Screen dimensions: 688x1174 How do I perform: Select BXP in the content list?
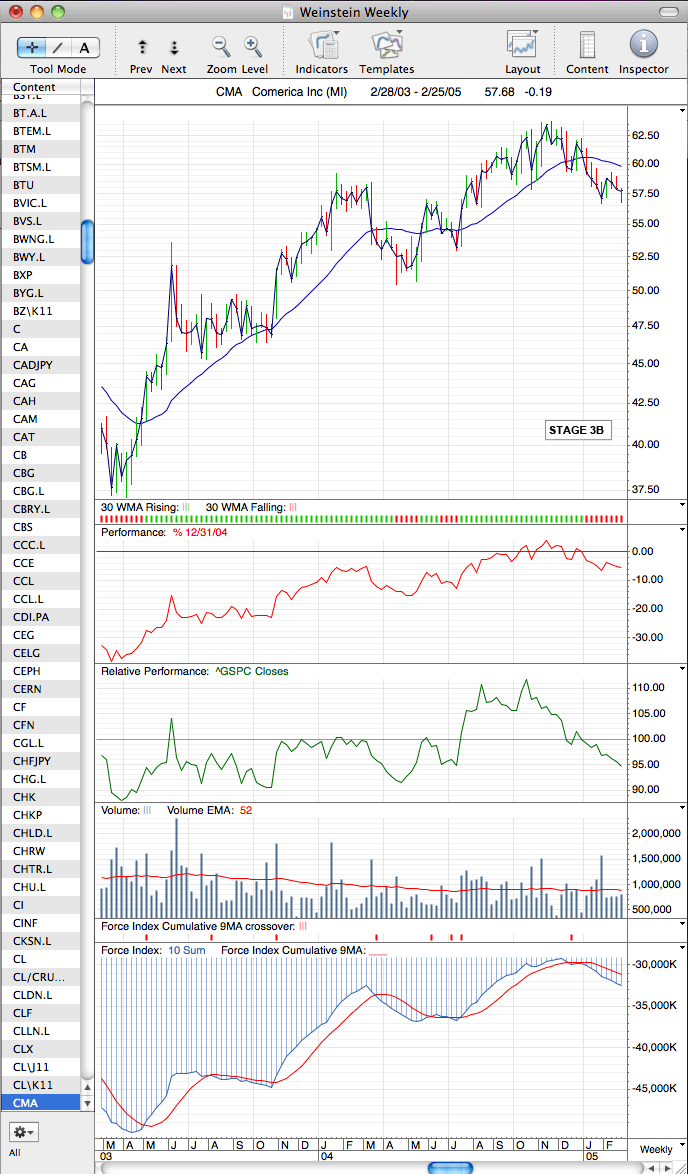(40, 275)
